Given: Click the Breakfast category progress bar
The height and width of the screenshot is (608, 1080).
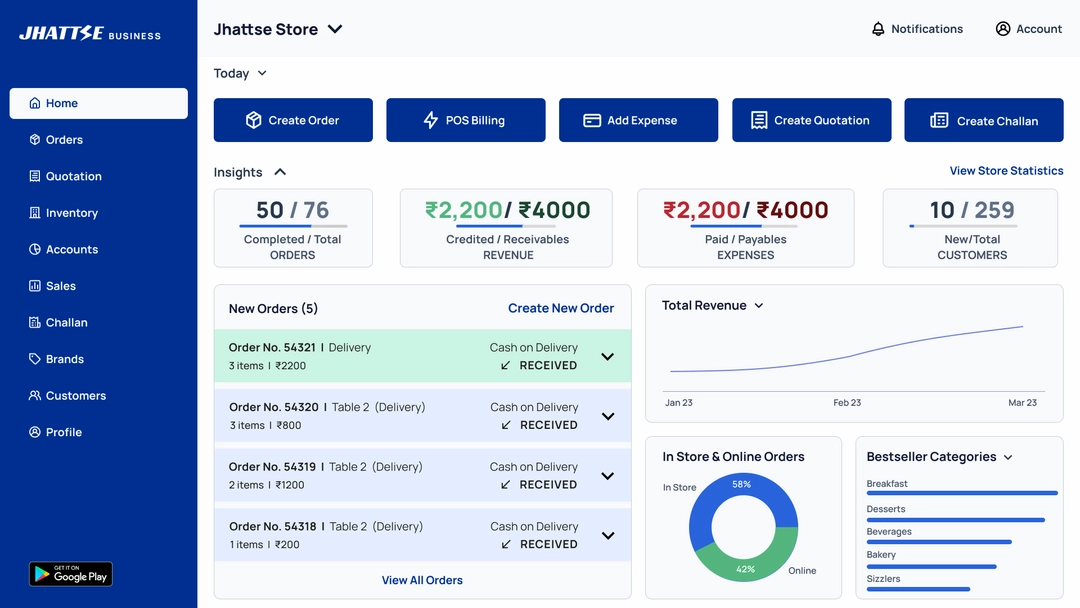Looking at the screenshot, I should 961,492.
